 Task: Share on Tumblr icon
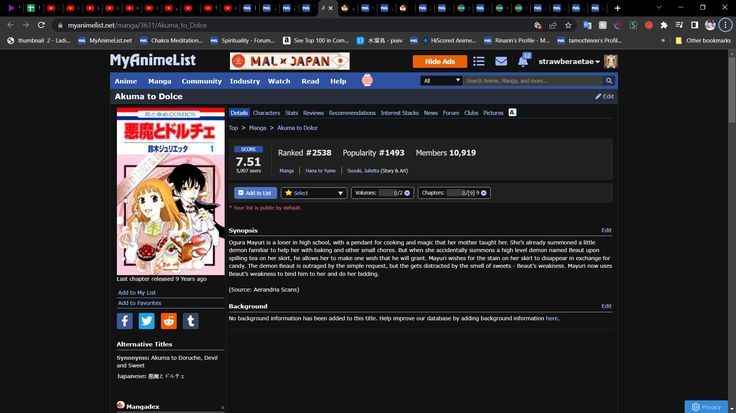point(191,321)
